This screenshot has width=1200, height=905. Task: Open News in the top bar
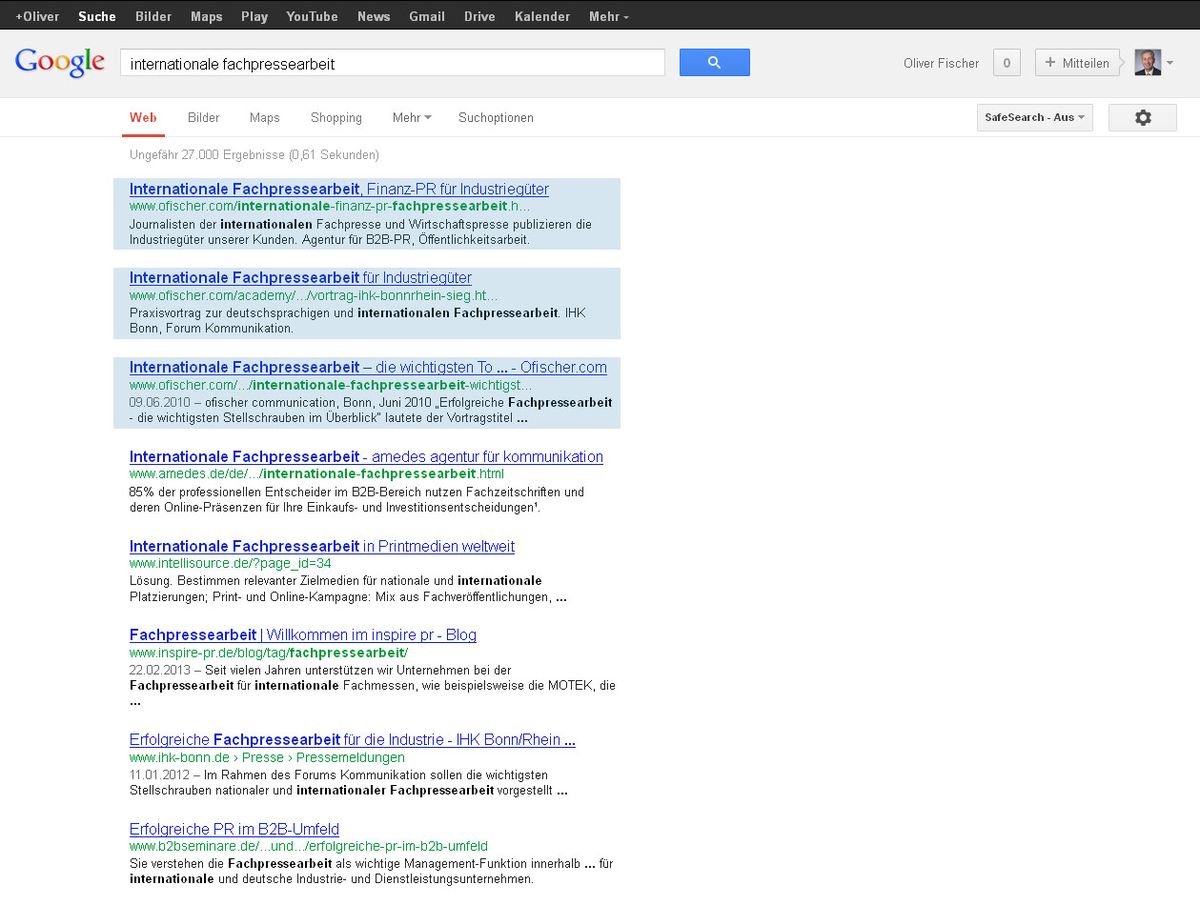(374, 16)
